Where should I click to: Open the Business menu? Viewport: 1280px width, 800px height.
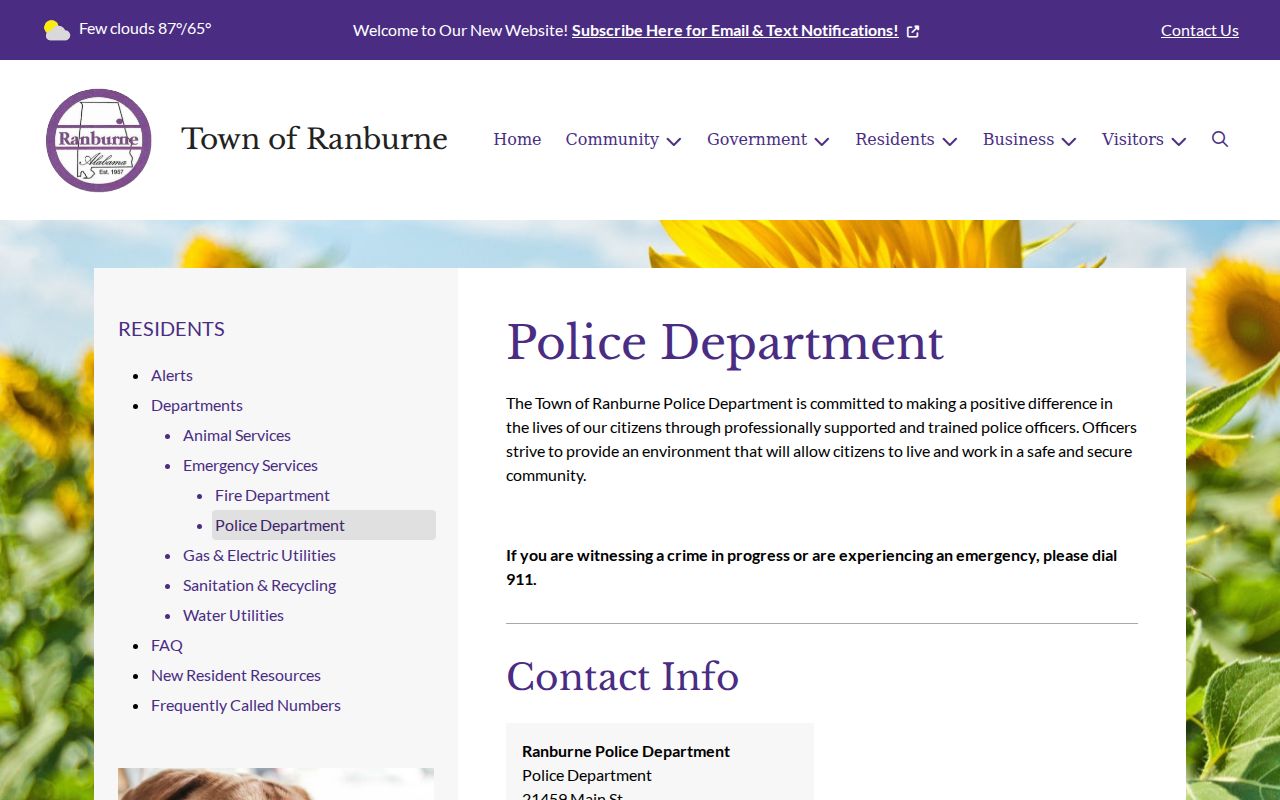[x=1018, y=139]
